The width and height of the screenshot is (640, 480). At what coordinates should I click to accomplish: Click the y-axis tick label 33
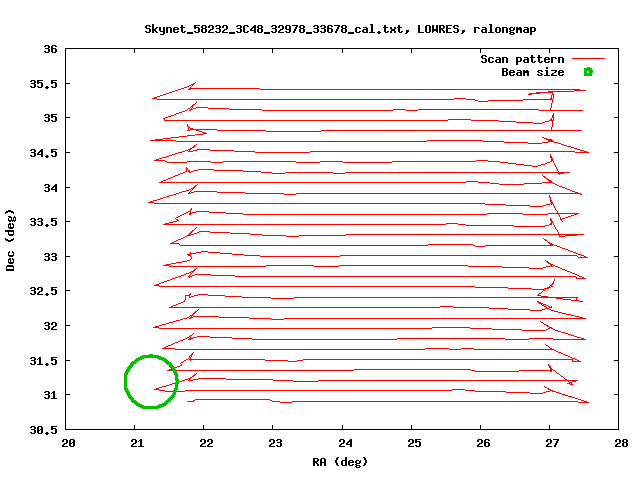click(x=51, y=257)
